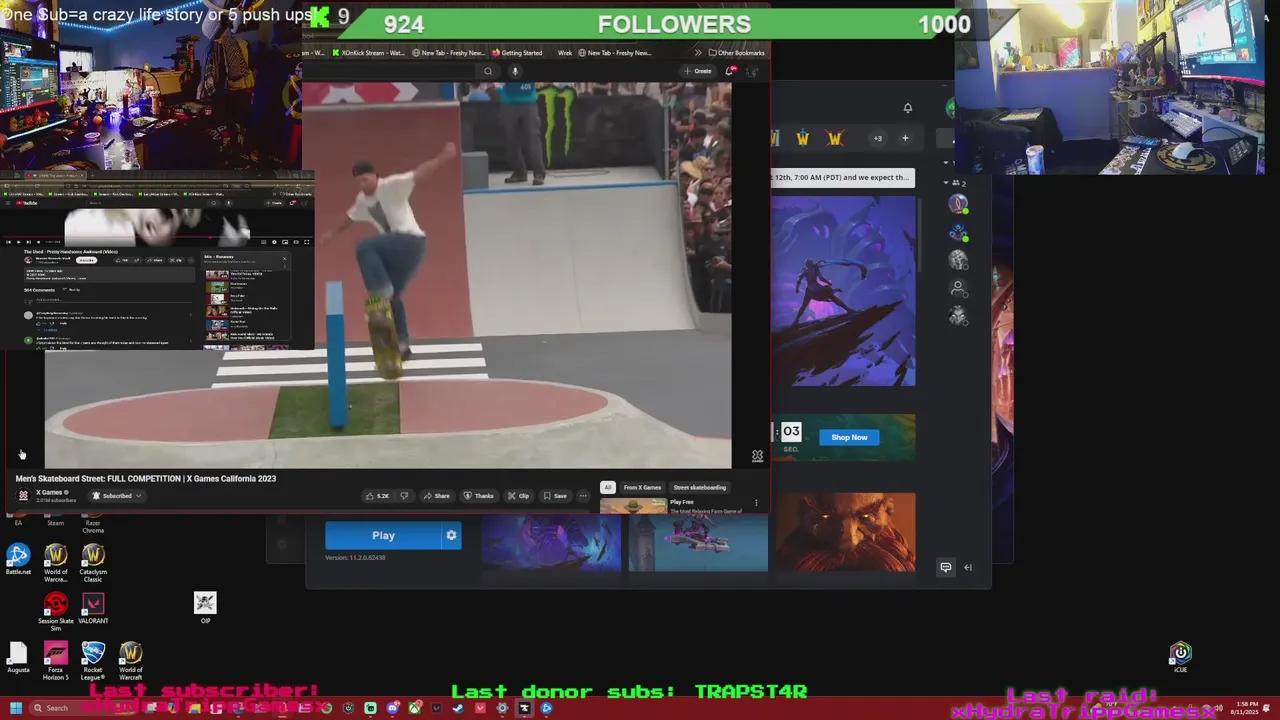Select iCUE desktop icon
Screen dimensions: 1280x720
(x=1181, y=657)
